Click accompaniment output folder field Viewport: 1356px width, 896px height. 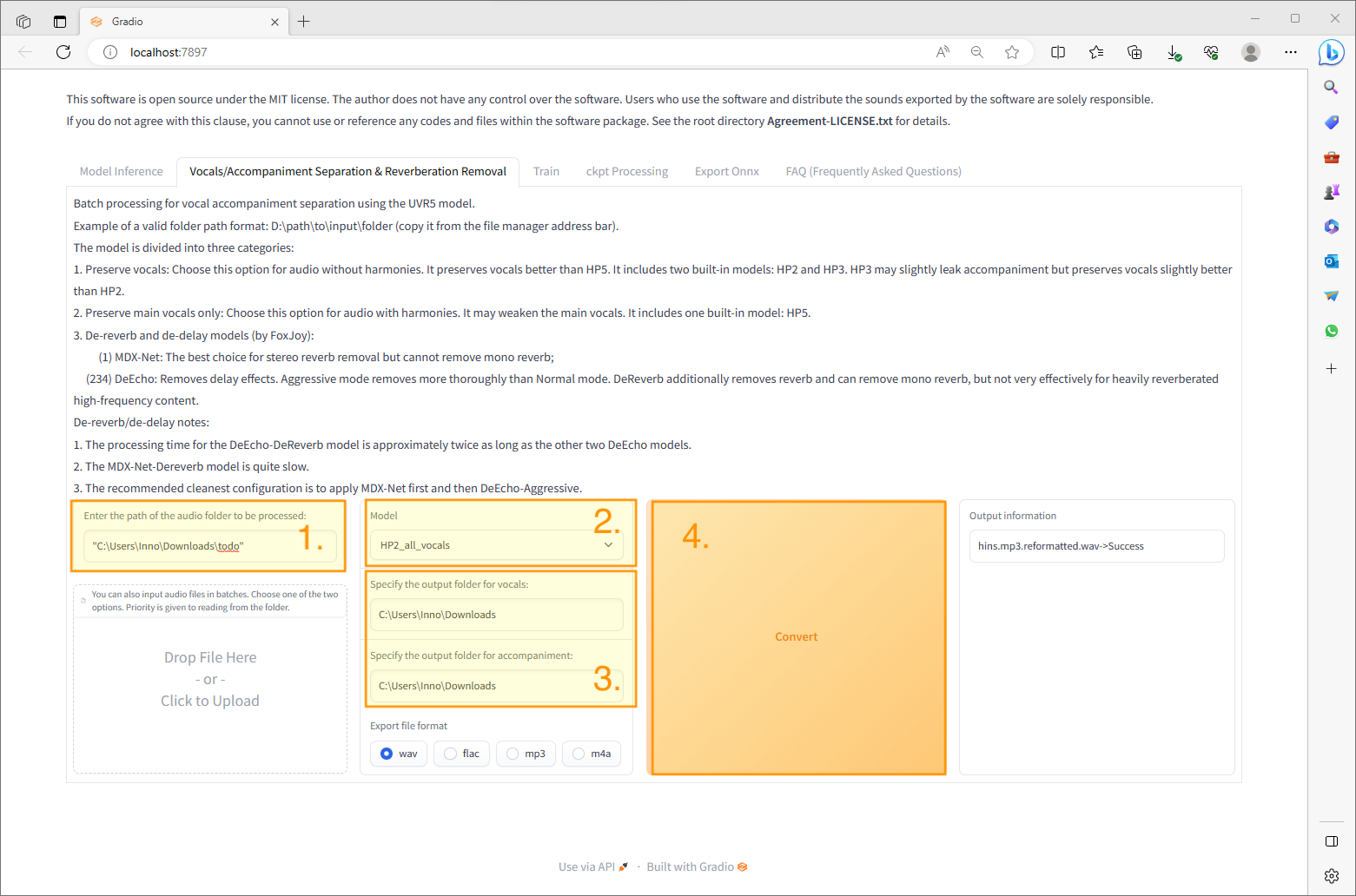coord(497,686)
